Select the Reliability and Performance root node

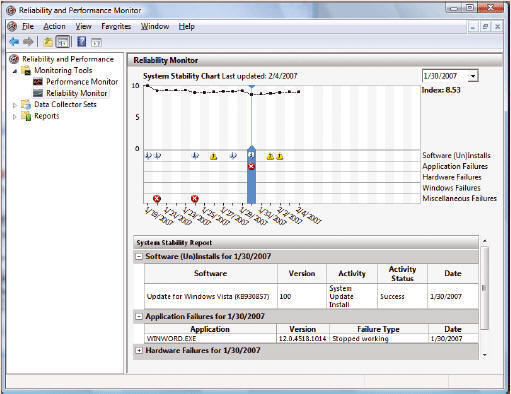coord(68,59)
